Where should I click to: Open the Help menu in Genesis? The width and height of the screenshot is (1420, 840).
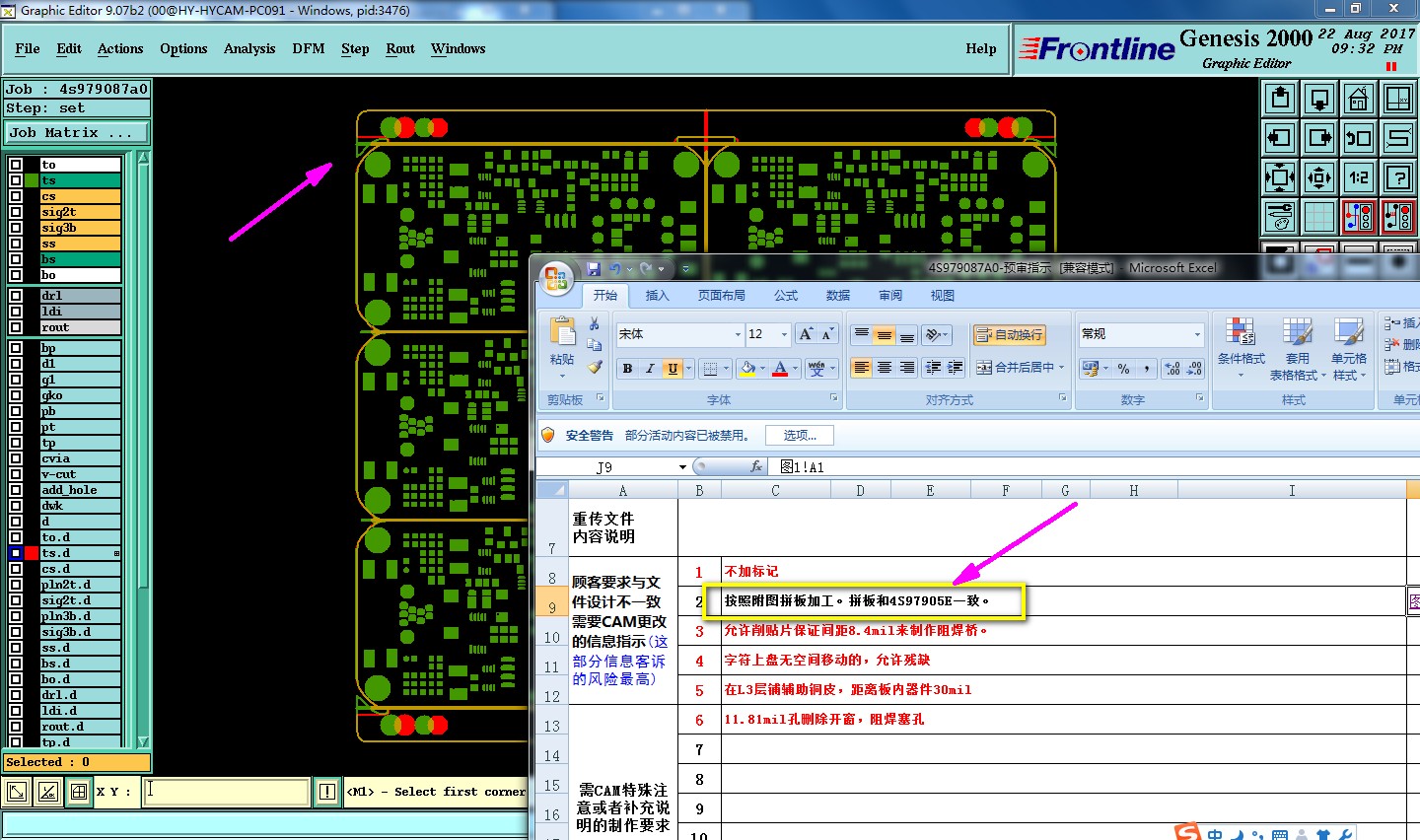coord(981,48)
